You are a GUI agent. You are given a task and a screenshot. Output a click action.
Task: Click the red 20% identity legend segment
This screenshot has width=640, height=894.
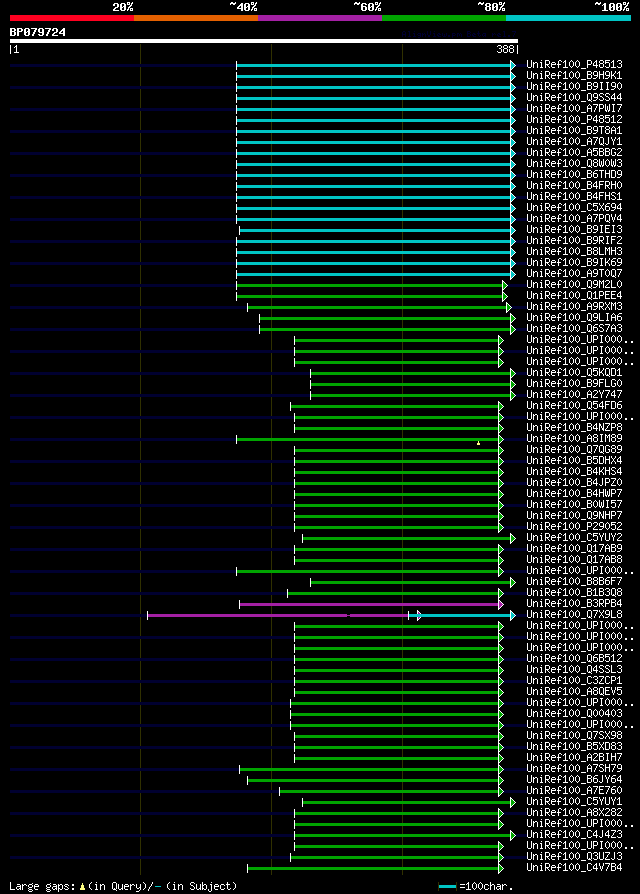[72, 18]
